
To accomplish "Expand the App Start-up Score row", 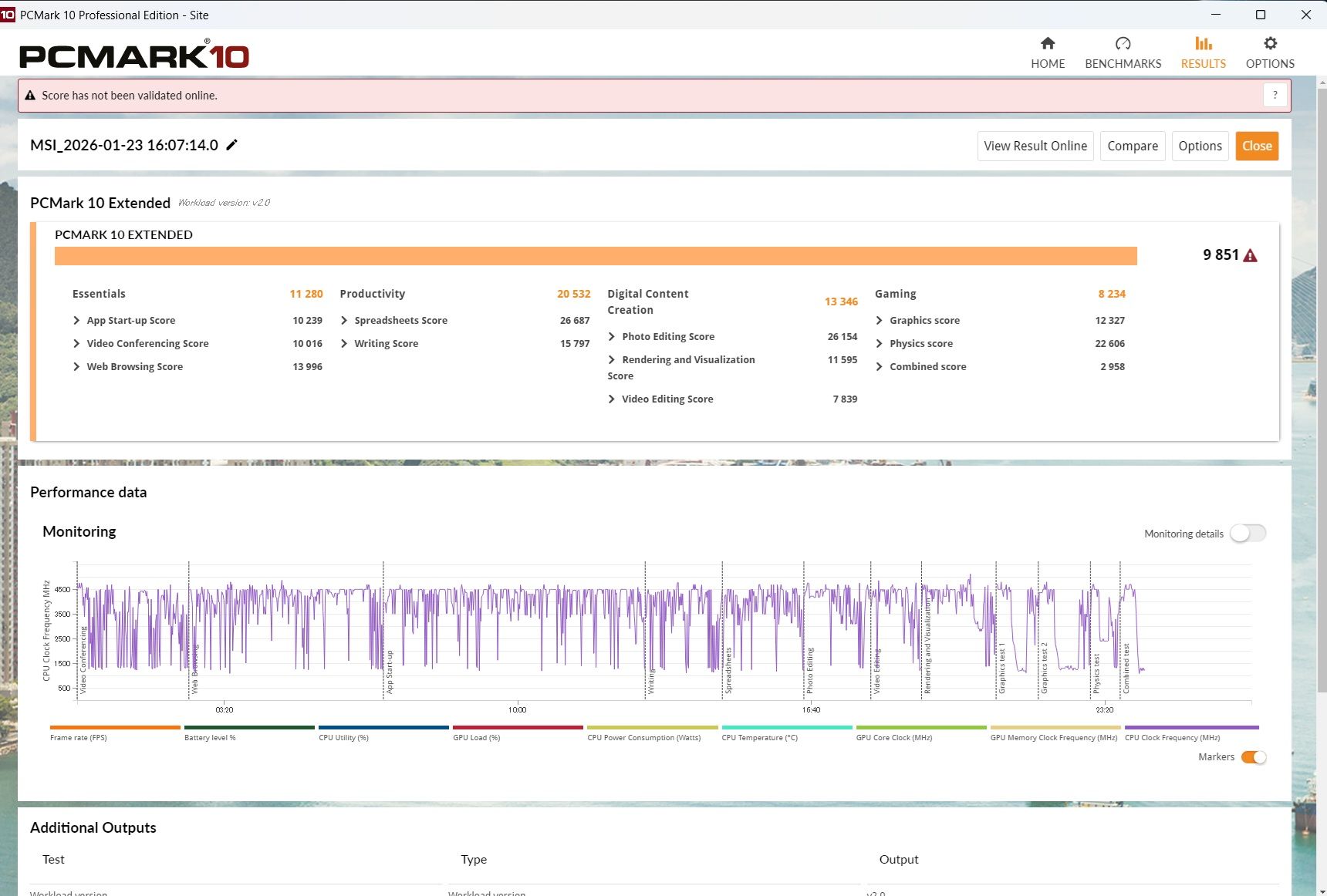I will pyautogui.click(x=76, y=321).
